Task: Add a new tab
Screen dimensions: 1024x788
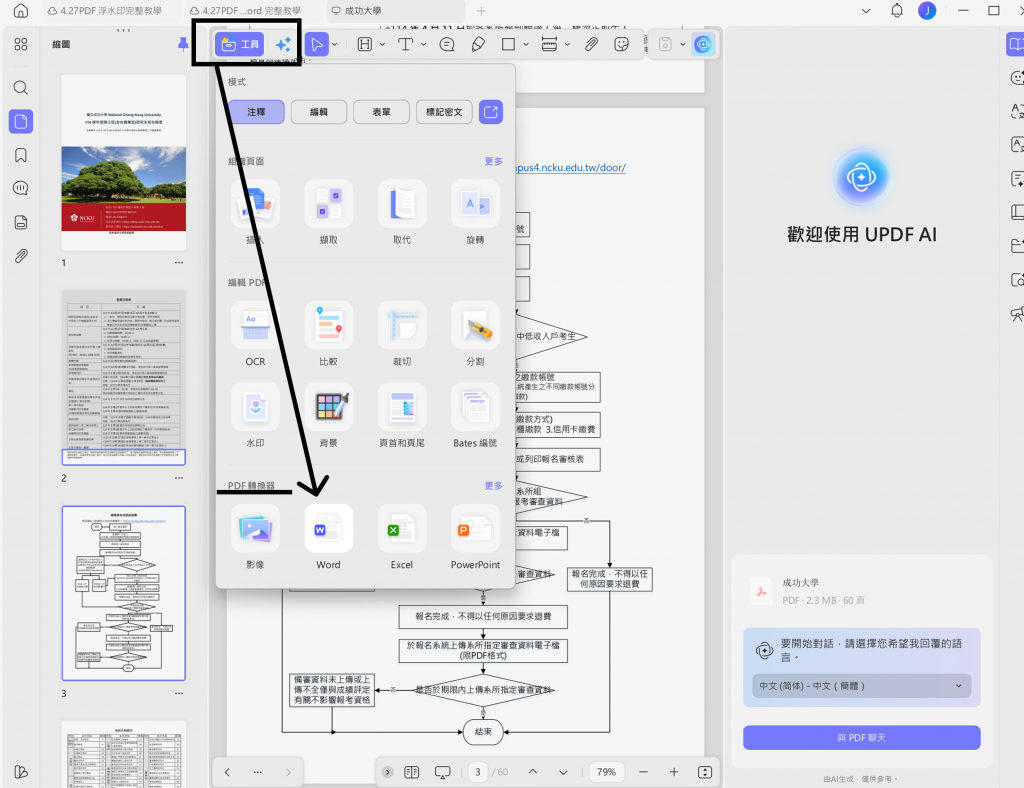Action: tap(481, 10)
